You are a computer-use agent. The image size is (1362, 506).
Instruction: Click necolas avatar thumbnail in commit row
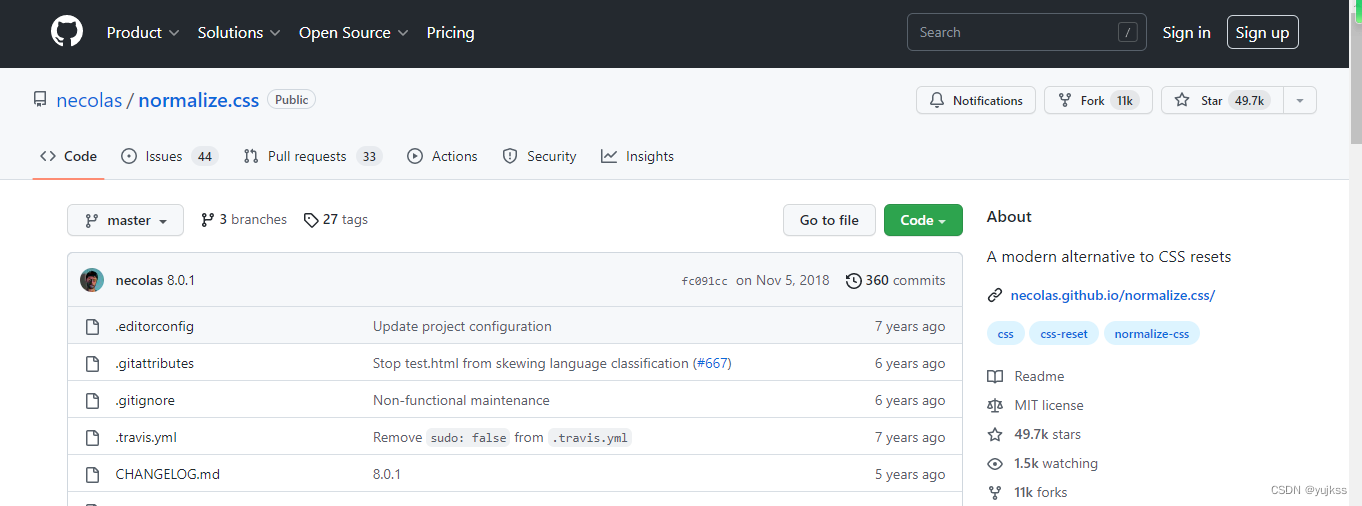point(92,281)
